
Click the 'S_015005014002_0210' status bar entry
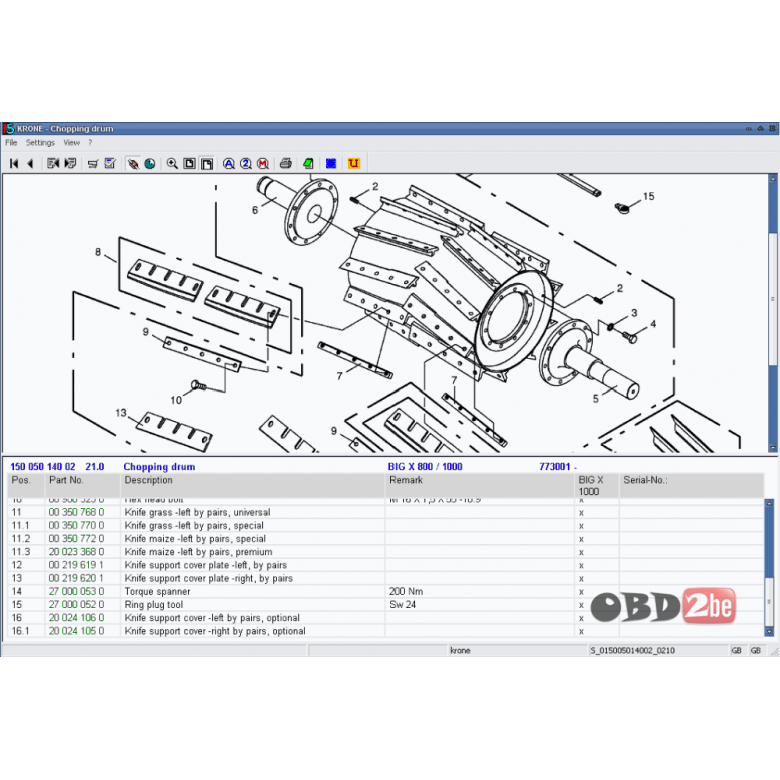(x=632, y=651)
